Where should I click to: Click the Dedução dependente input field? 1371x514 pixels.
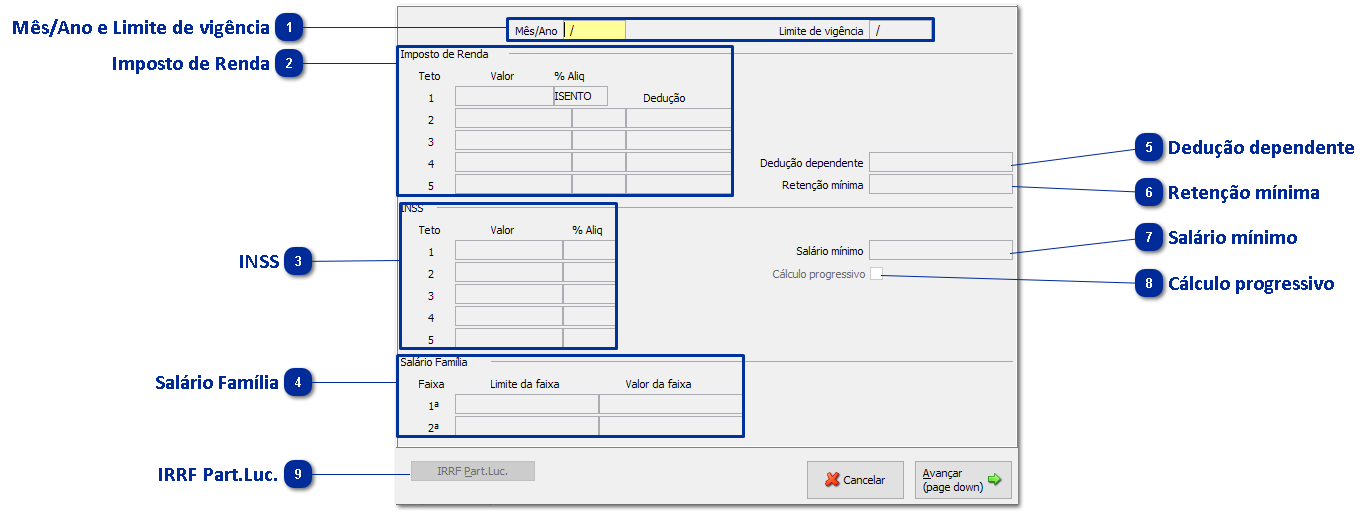coord(940,162)
